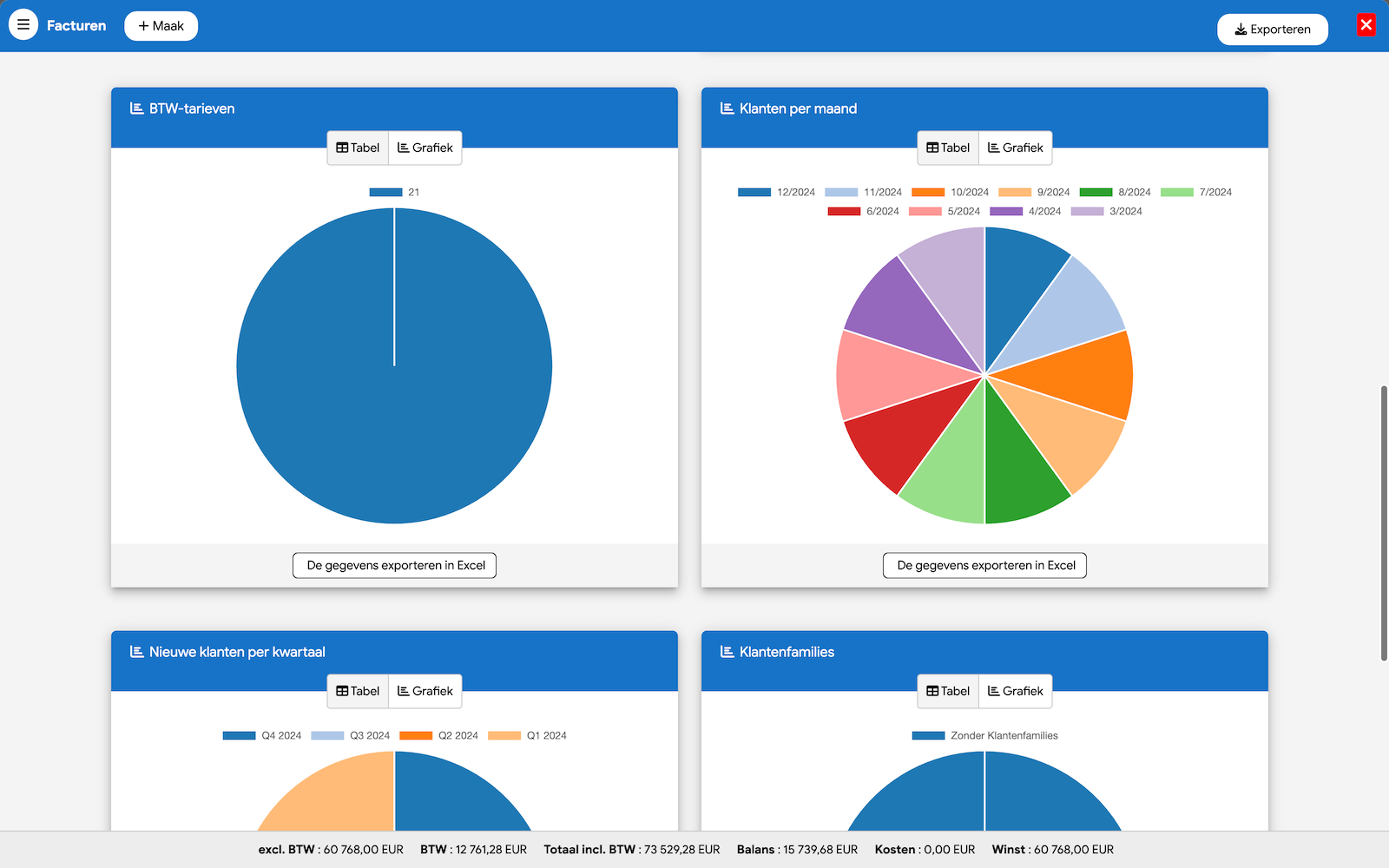This screenshot has height=868, width=1389.
Task: Click the Maak create button
Action: (x=161, y=26)
